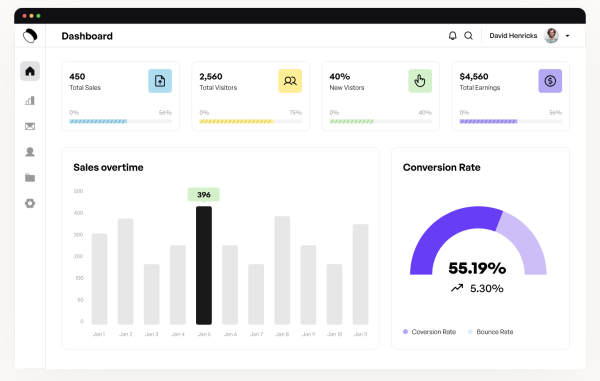Open the settings gear sidebar icon
Image resolution: width=600 pixels, height=381 pixels.
click(30, 203)
